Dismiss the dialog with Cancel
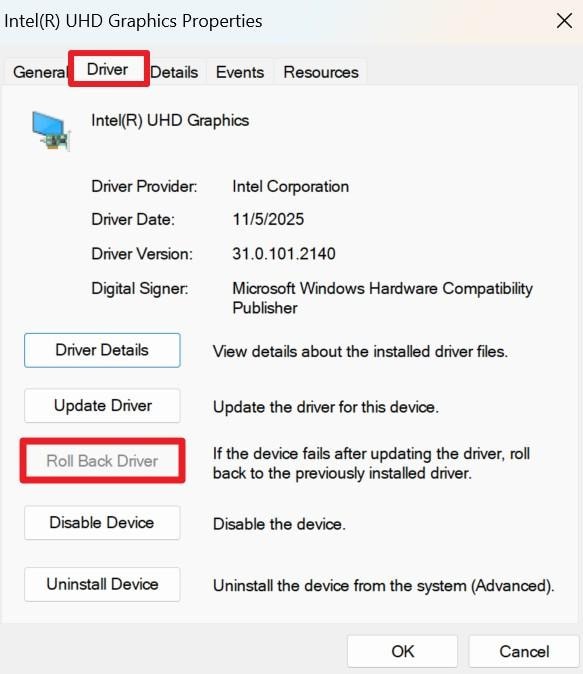Image resolution: width=583 pixels, height=674 pixels. click(524, 652)
